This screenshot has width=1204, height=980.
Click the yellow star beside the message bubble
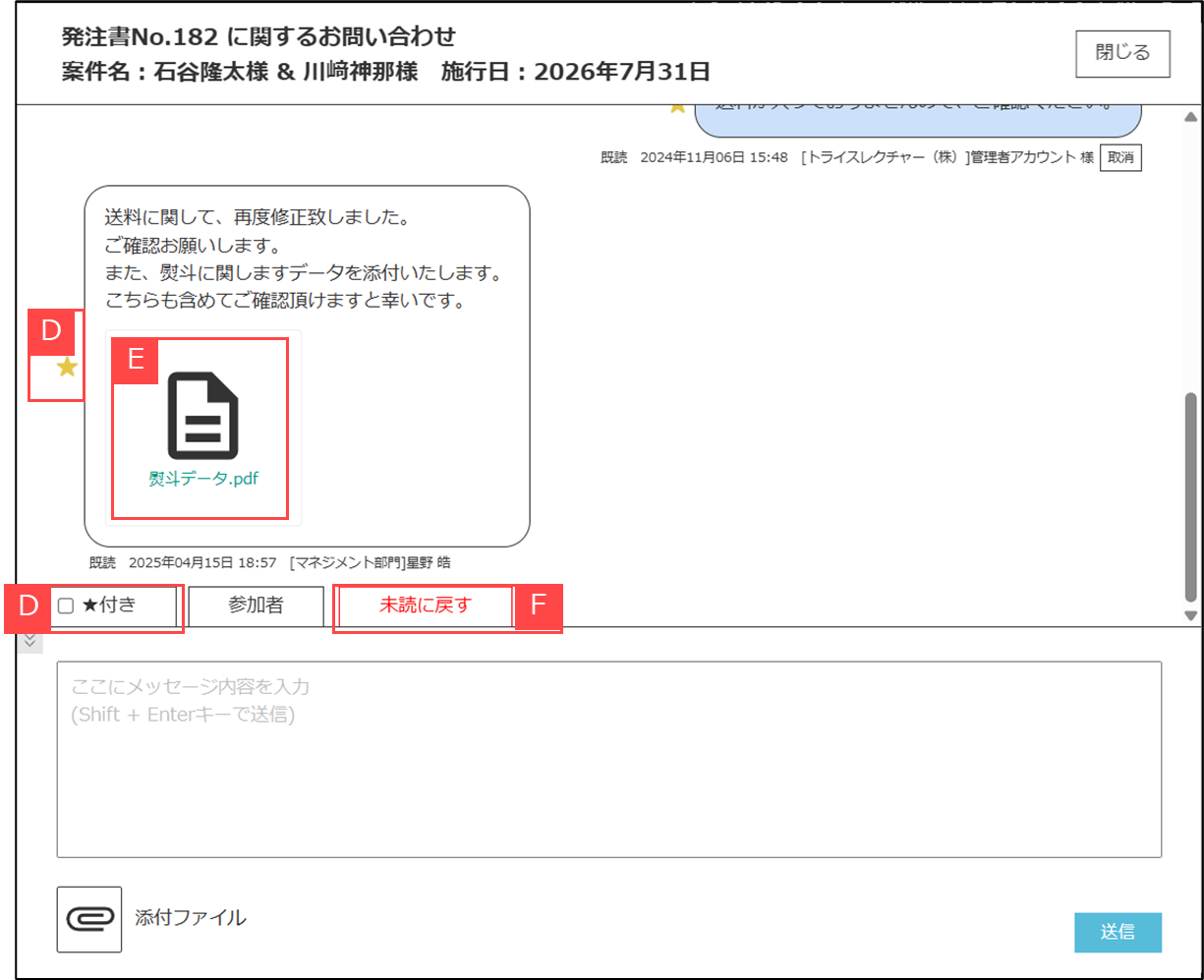tap(67, 368)
